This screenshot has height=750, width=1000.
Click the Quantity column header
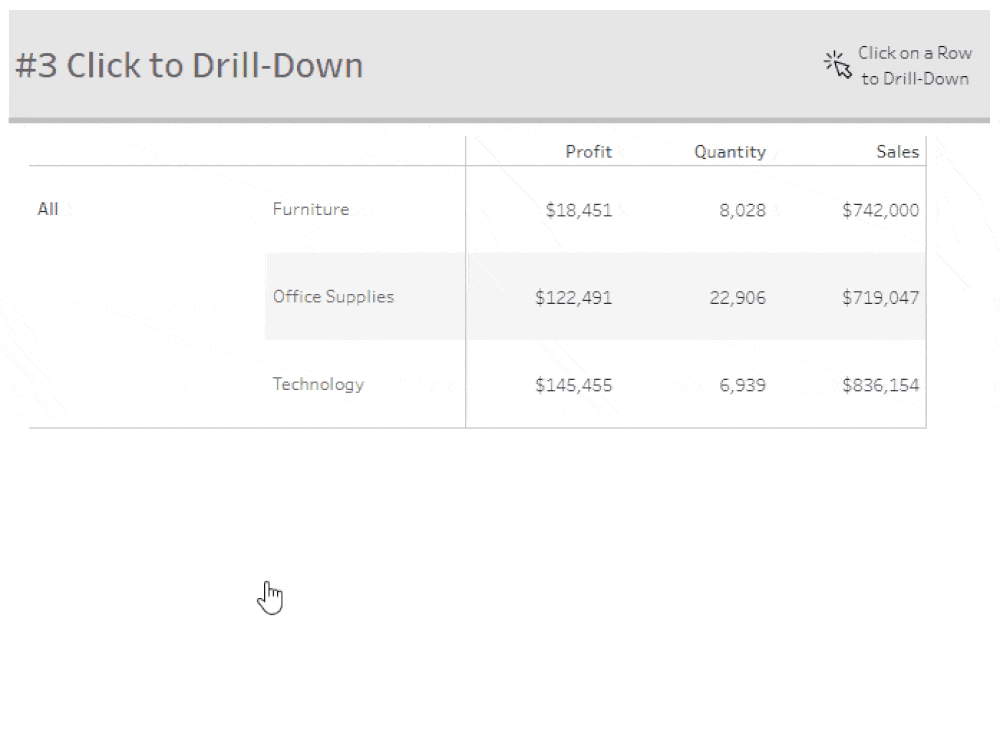[x=730, y=152]
